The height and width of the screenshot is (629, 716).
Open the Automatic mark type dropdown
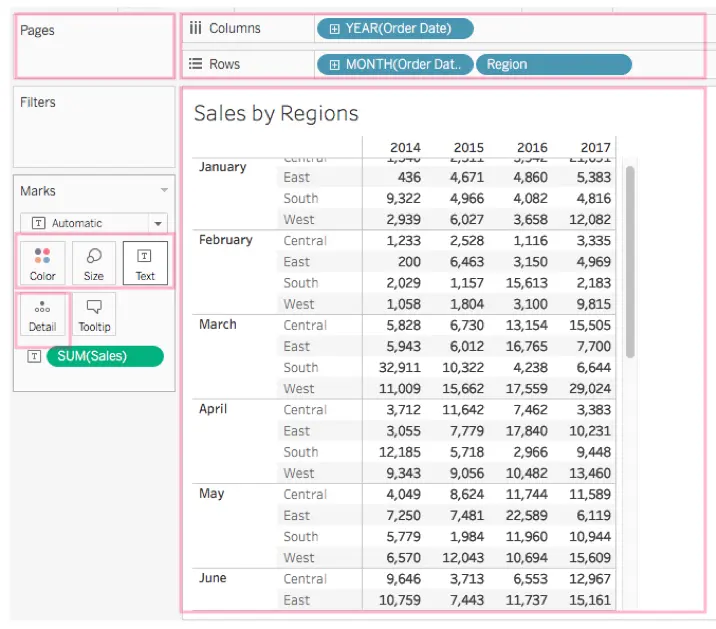(94, 223)
